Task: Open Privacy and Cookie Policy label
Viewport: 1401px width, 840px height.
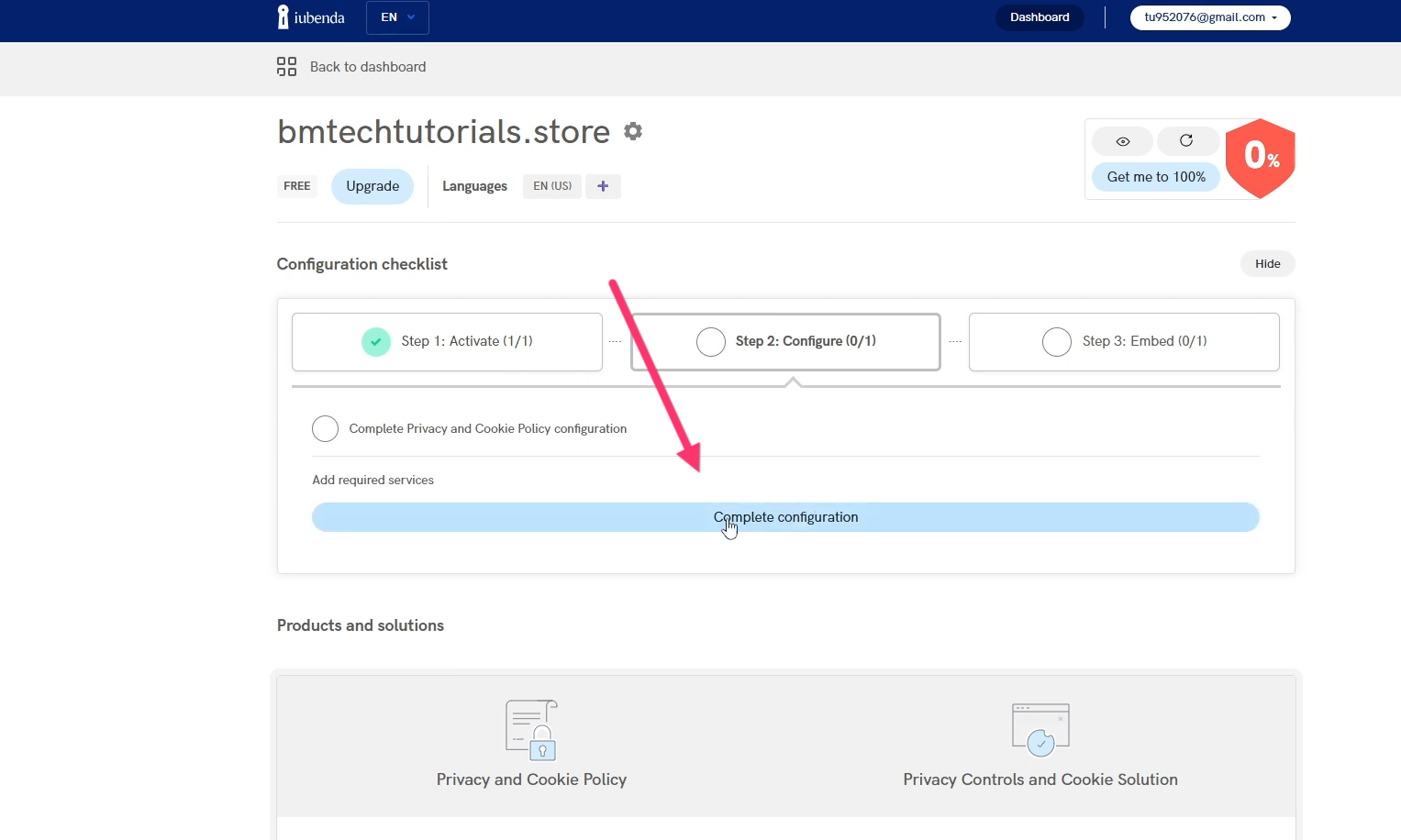Action: pos(531,779)
